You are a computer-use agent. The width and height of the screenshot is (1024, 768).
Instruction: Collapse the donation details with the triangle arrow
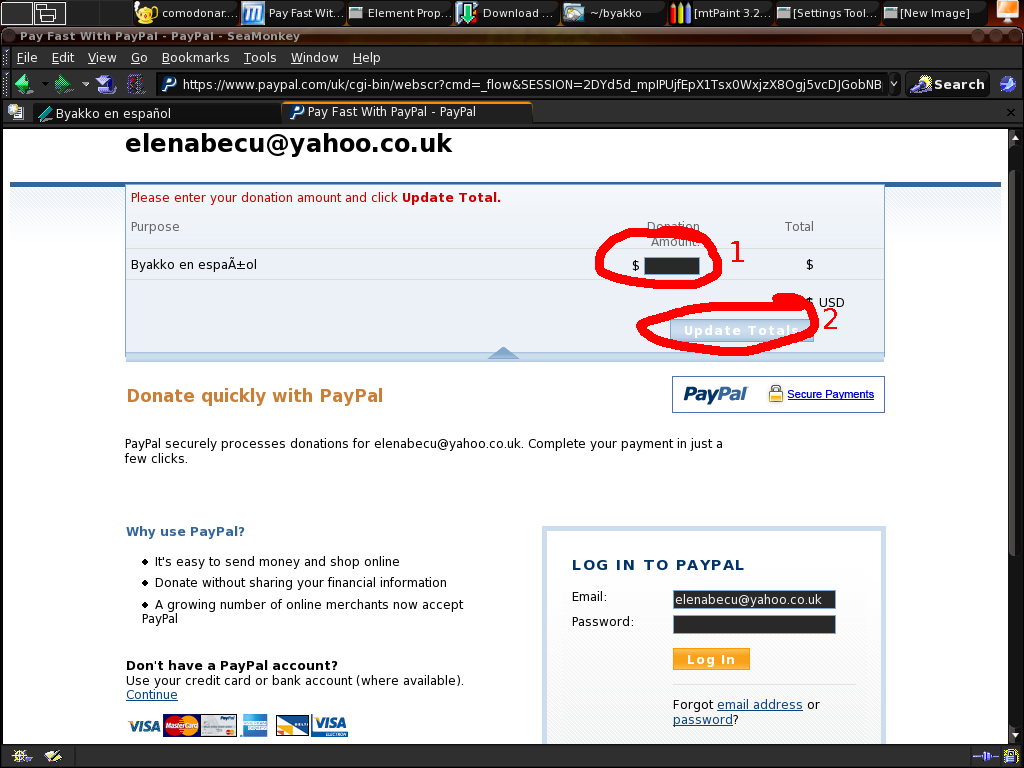tap(503, 353)
